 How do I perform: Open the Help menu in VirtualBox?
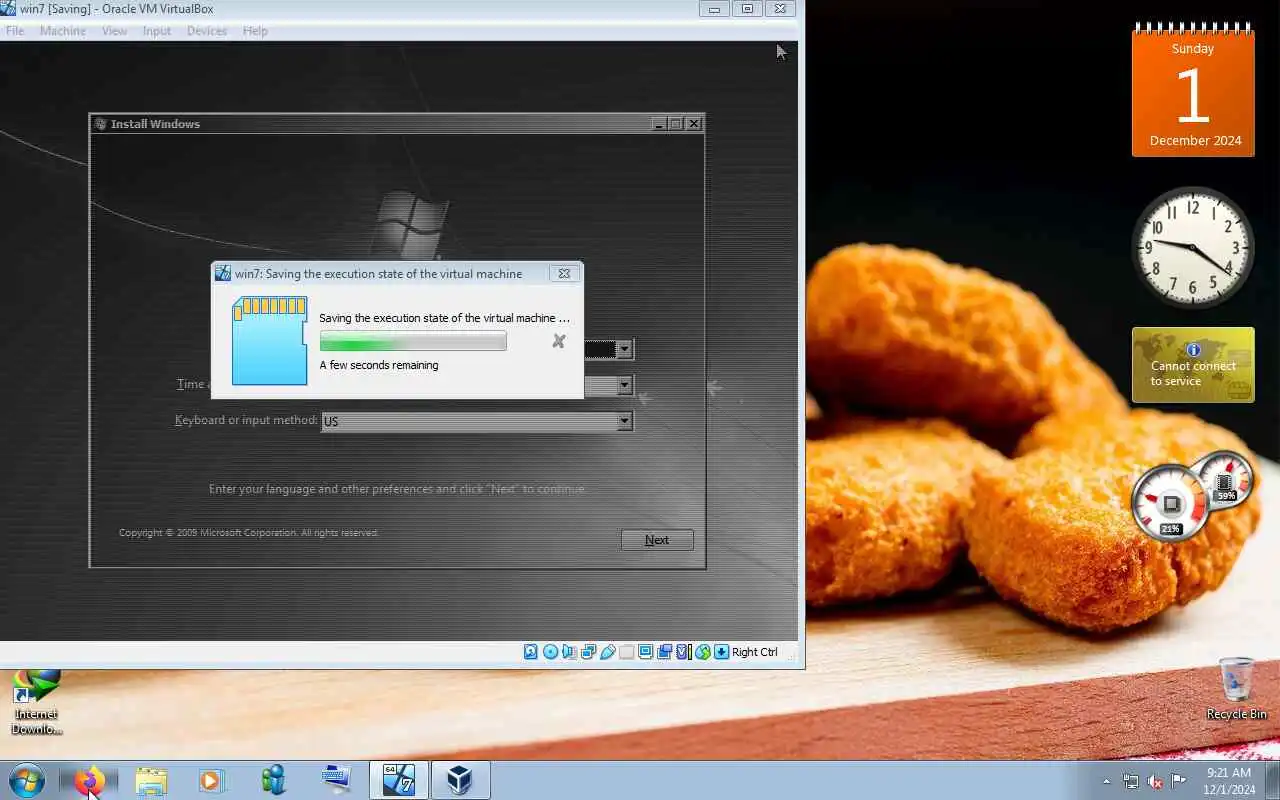click(255, 31)
